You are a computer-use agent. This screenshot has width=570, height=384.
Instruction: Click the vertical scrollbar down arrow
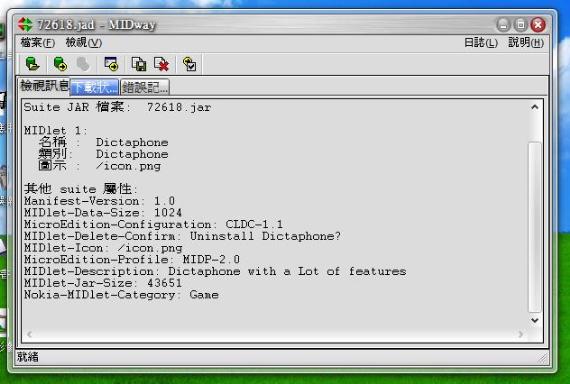point(535,320)
